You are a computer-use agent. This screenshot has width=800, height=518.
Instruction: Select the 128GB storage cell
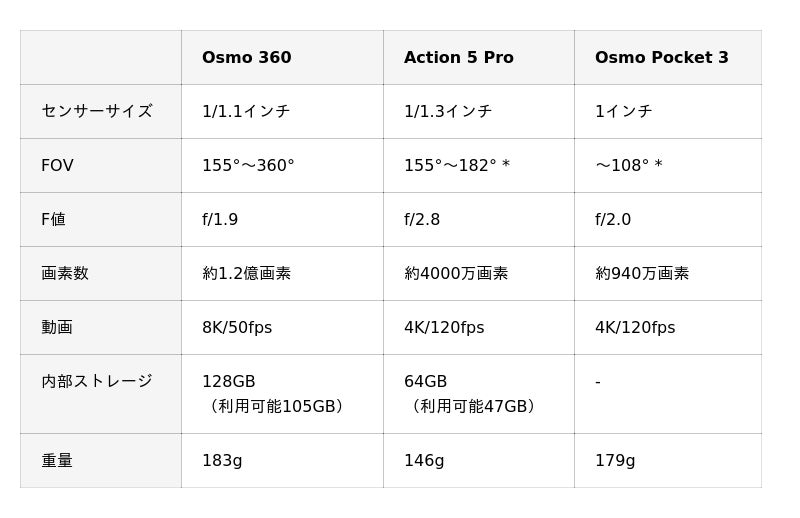(x=229, y=382)
